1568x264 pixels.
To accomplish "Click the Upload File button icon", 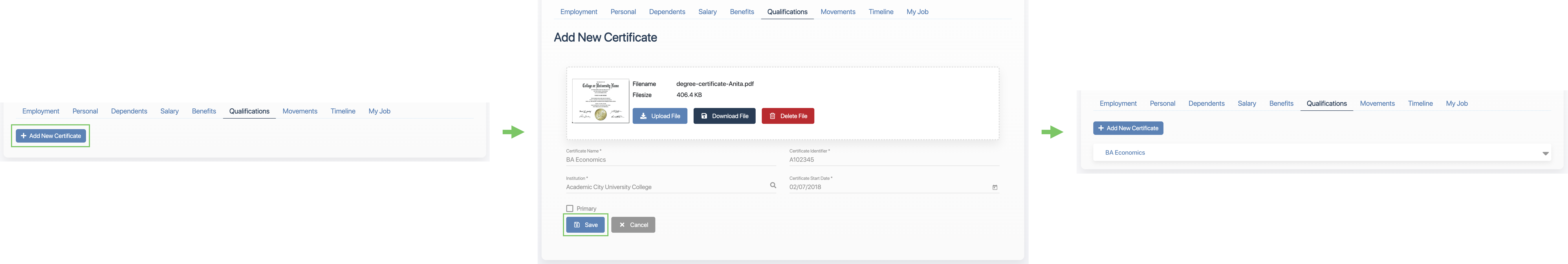I will pos(643,116).
